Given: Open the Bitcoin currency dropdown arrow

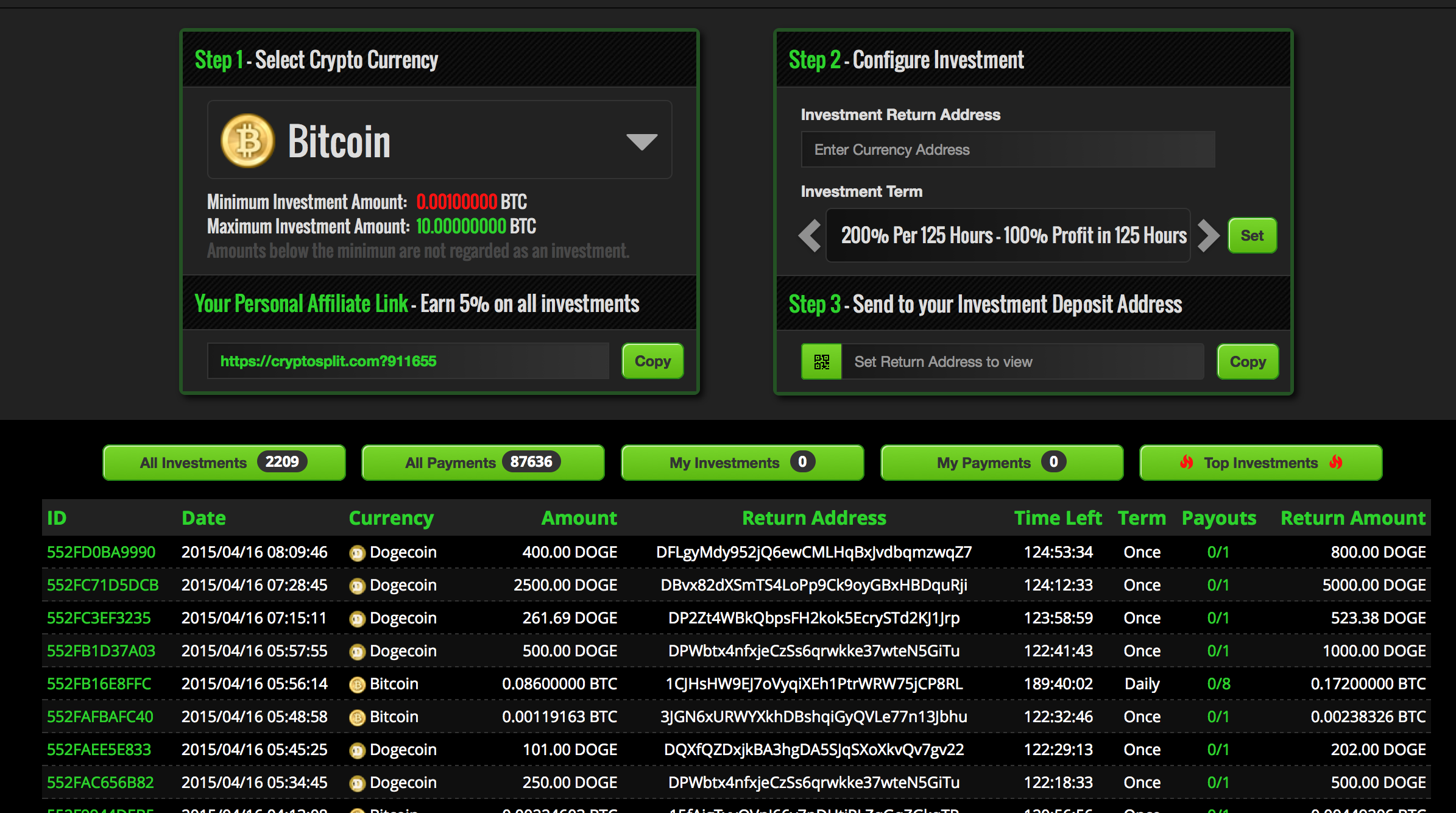Looking at the screenshot, I should 641,141.
